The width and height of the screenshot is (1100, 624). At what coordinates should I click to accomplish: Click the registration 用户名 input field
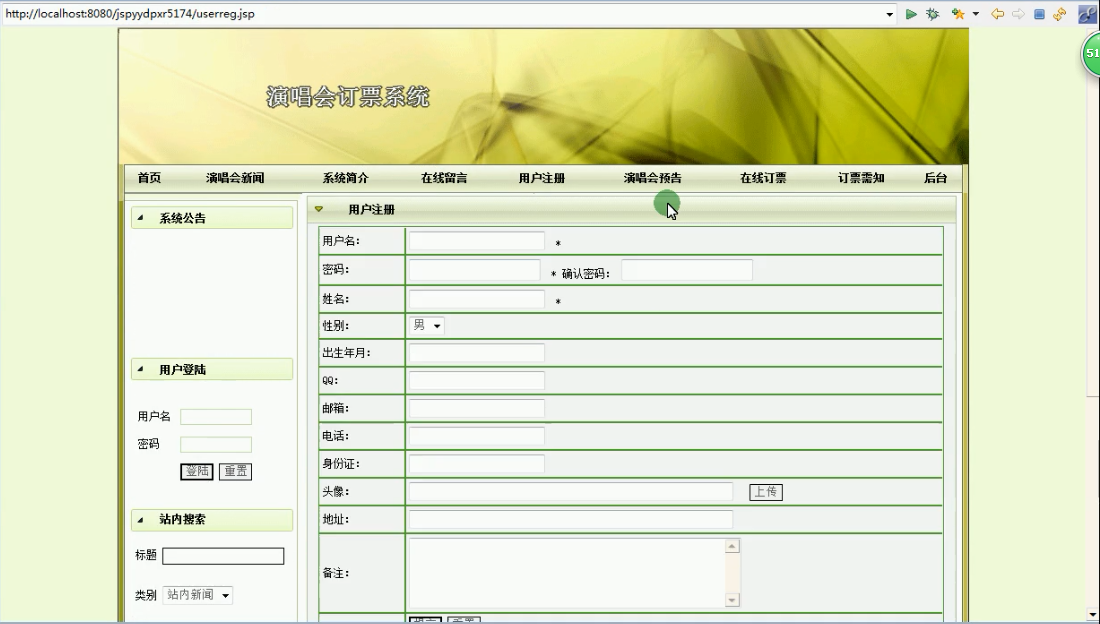pyautogui.click(x=476, y=241)
